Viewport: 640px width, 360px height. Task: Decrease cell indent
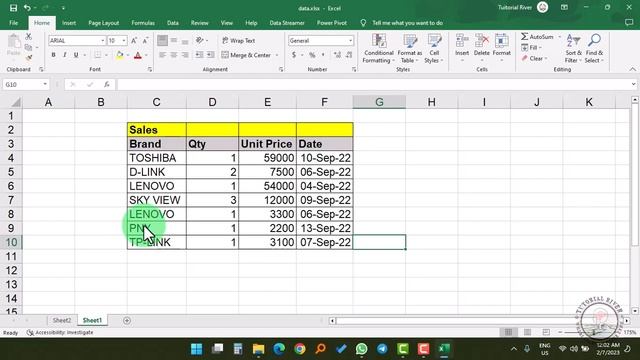tap(199, 55)
